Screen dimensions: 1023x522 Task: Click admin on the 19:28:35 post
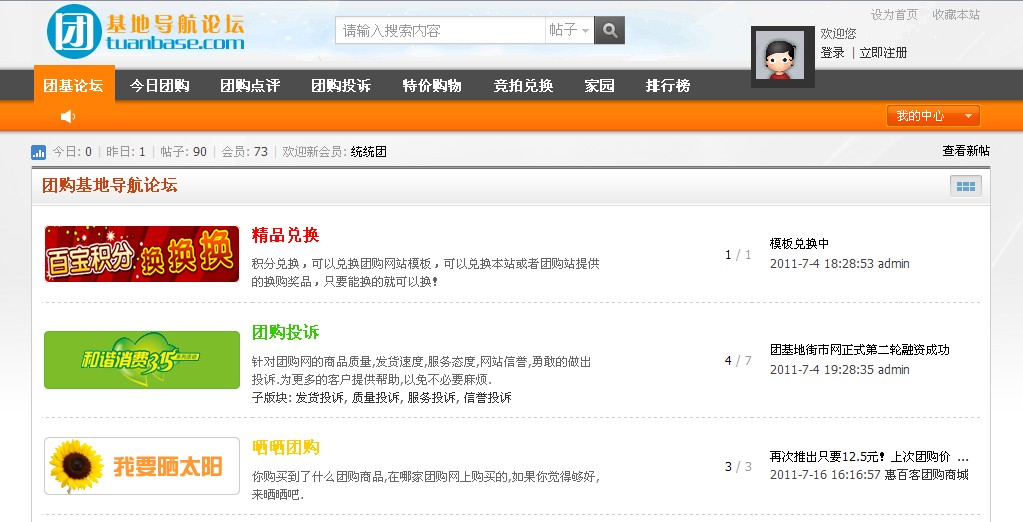(x=894, y=369)
